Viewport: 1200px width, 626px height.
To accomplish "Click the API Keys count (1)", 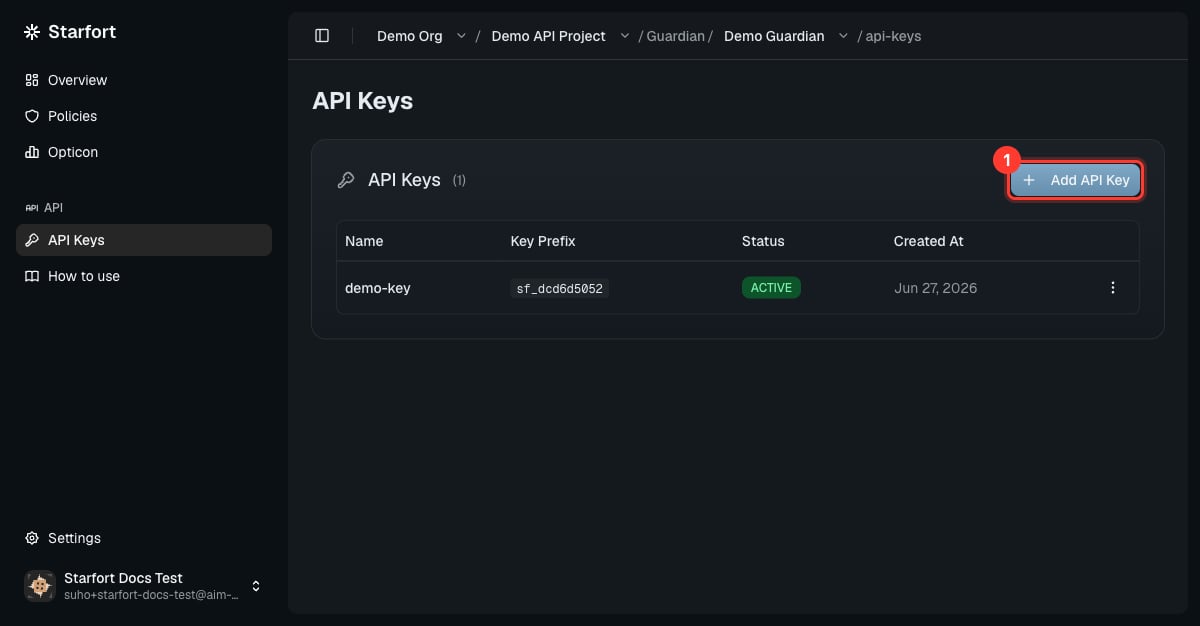I will (459, 181).
